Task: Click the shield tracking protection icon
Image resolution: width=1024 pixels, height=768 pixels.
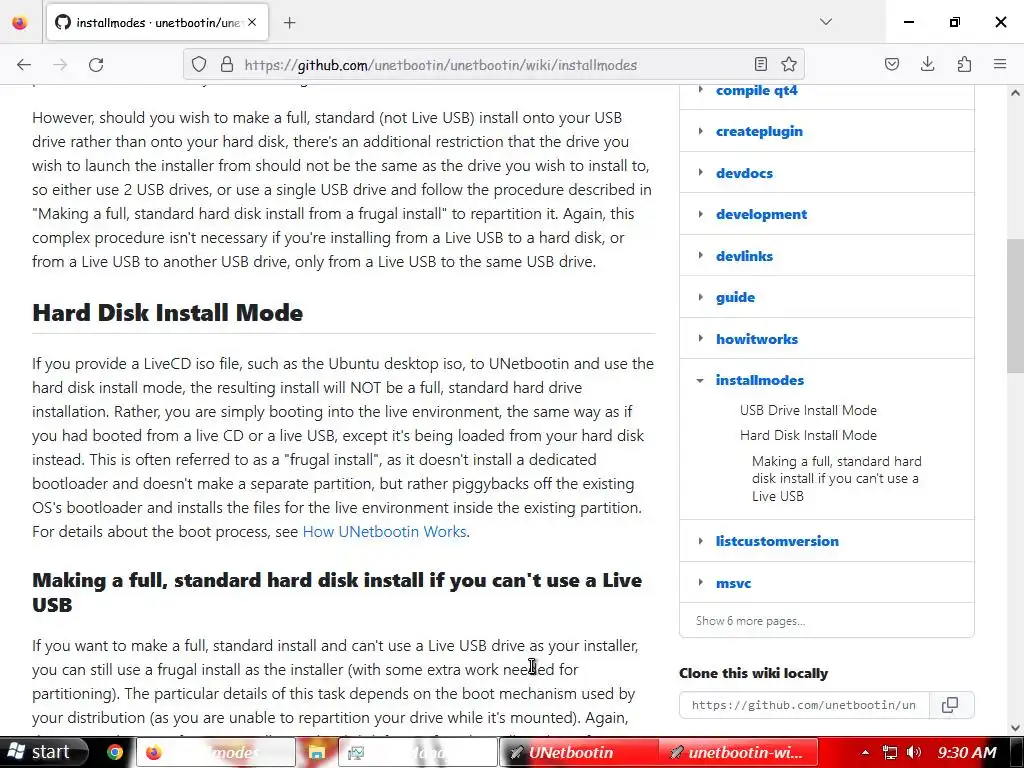Action: (199, 65)
